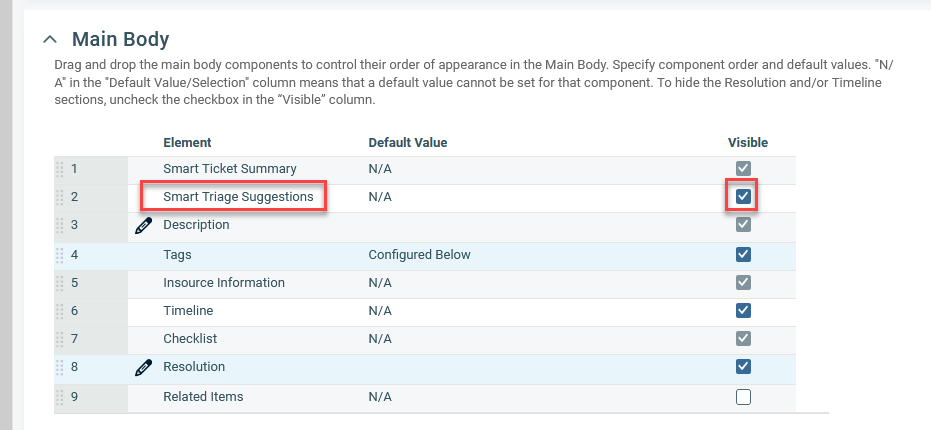Click Configured Below in Tags row
Screen dimensions: 931x430
[x=419, y=255]
